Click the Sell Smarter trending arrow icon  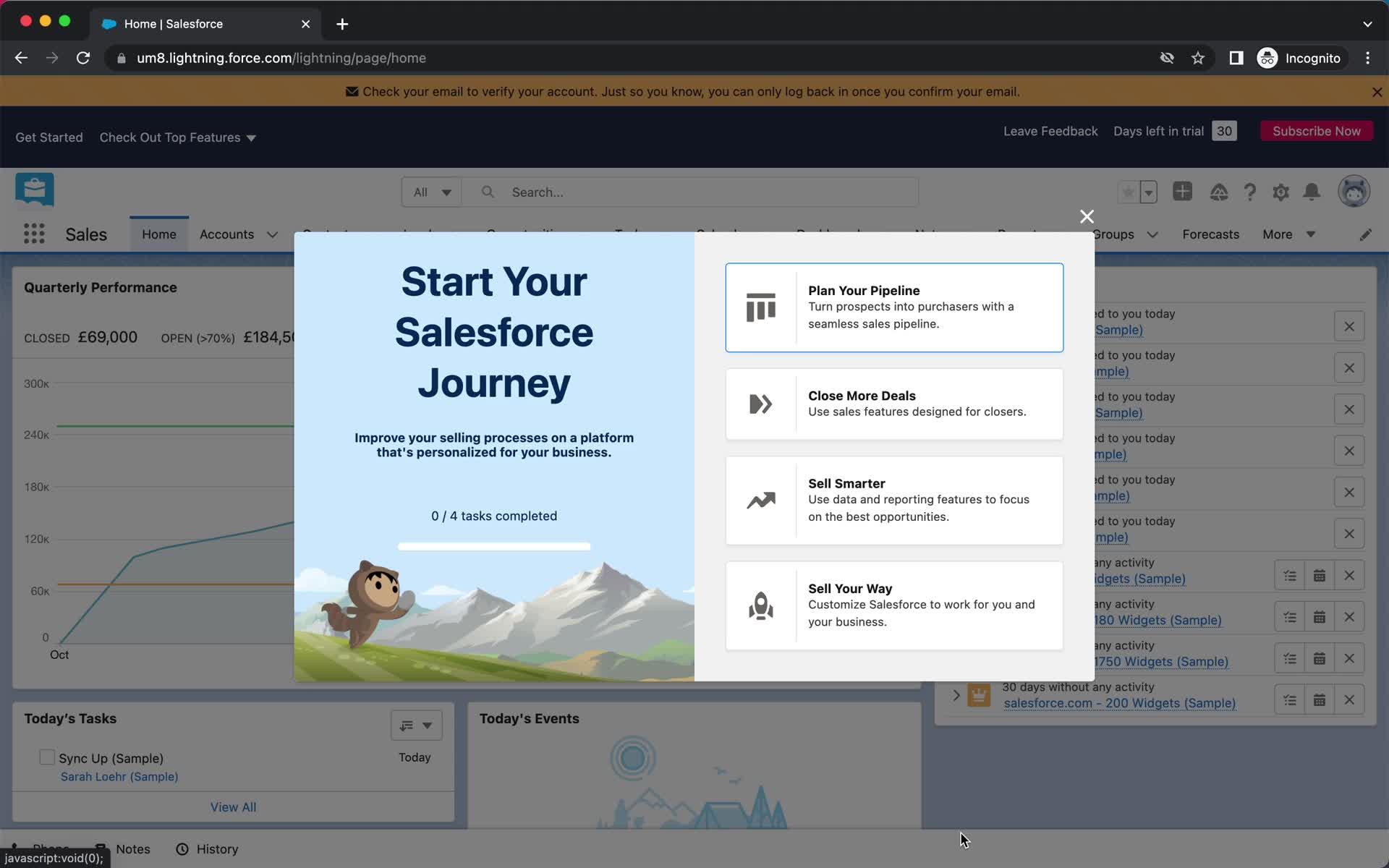coord(760,500)
